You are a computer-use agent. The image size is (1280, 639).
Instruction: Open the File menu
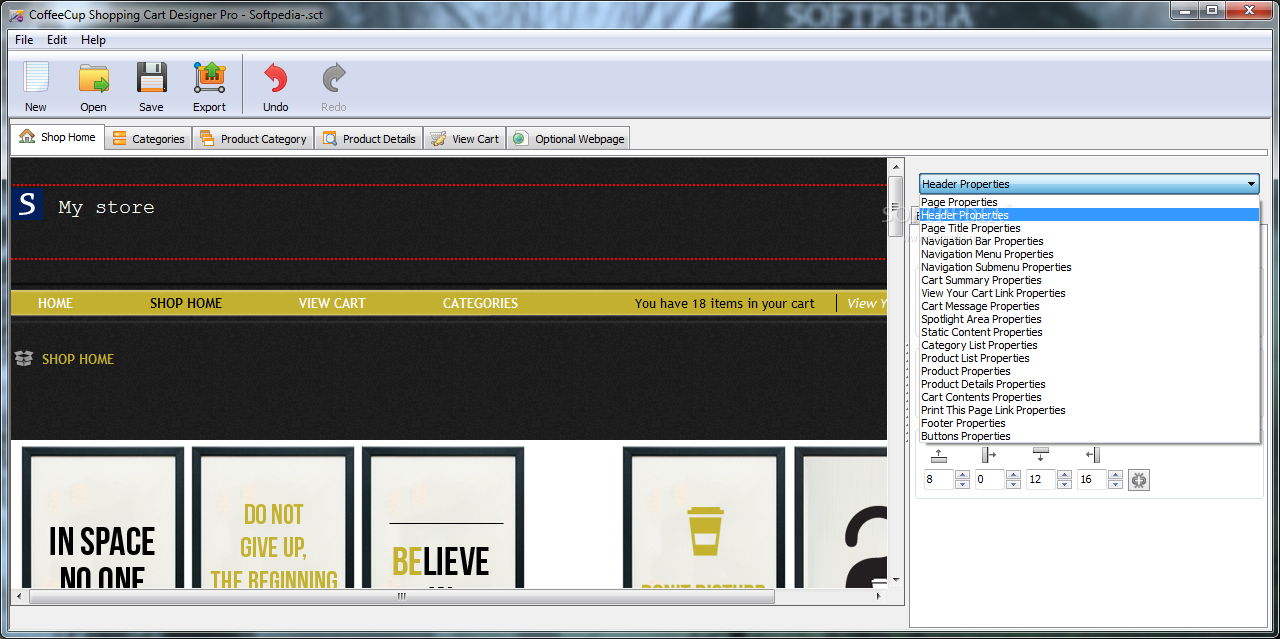coord(24,40)
